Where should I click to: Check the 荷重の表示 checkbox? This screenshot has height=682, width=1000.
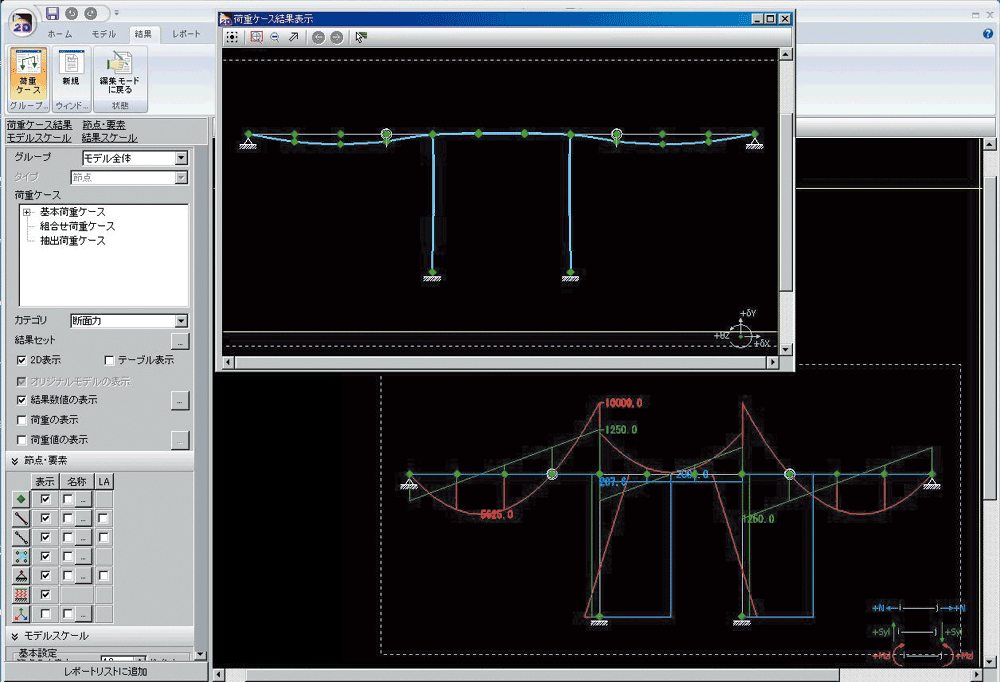click(22, 420)
